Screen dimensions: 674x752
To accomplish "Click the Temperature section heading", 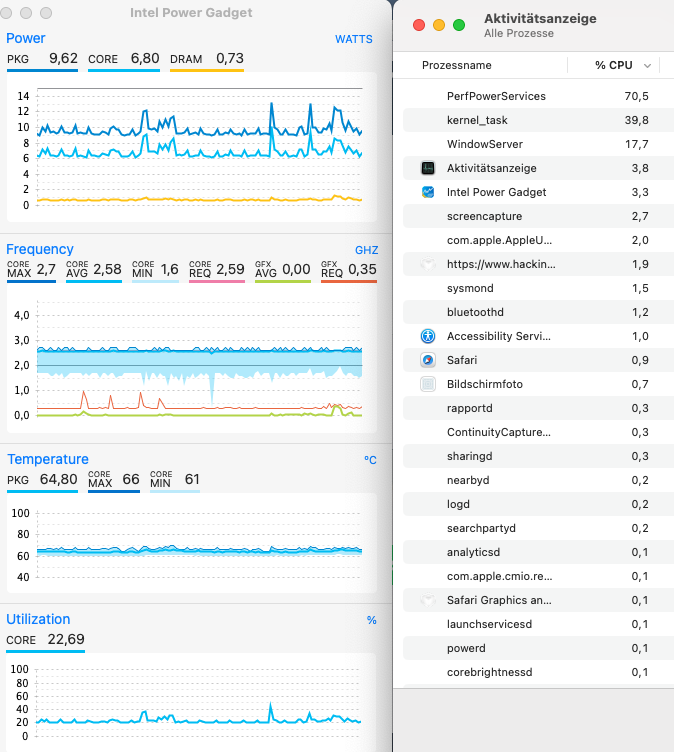I will click(x=47, y=459).
